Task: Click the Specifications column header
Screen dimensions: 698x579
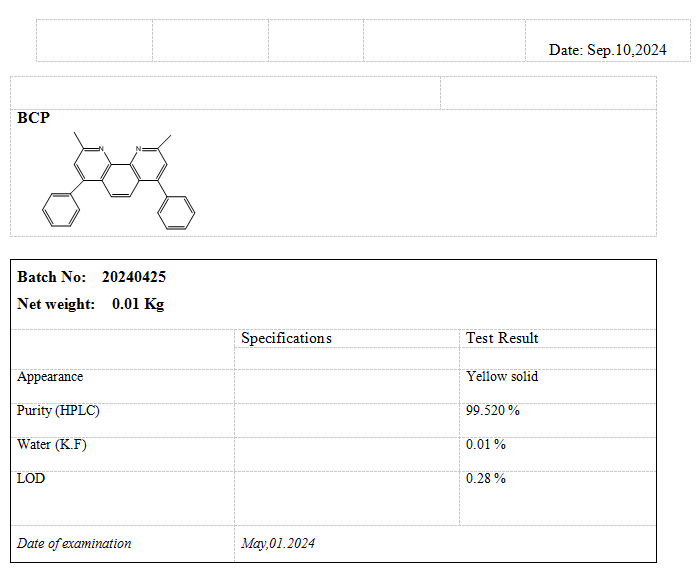Action: 286,338
